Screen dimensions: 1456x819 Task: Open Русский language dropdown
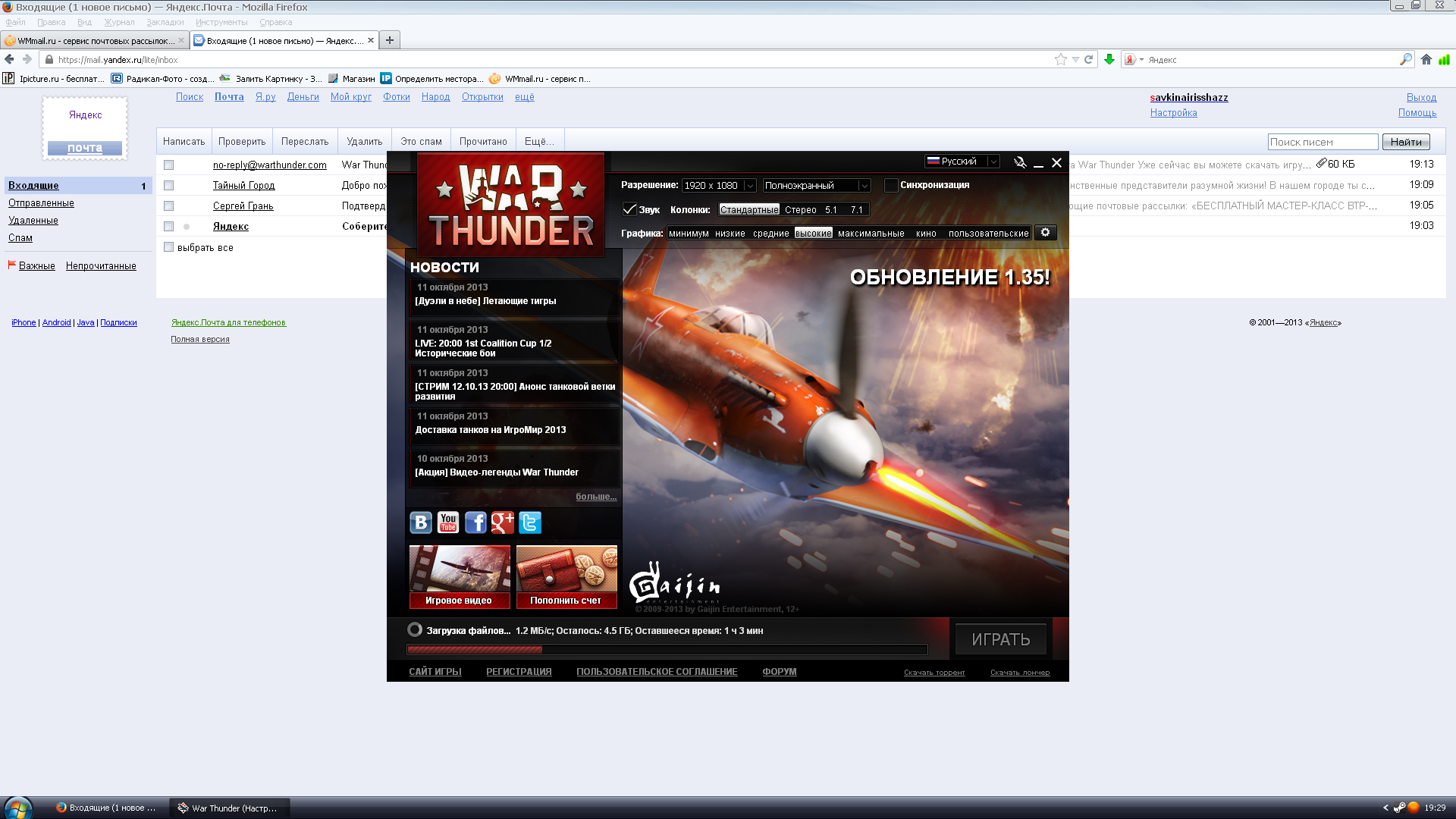(x=962, y=162)
